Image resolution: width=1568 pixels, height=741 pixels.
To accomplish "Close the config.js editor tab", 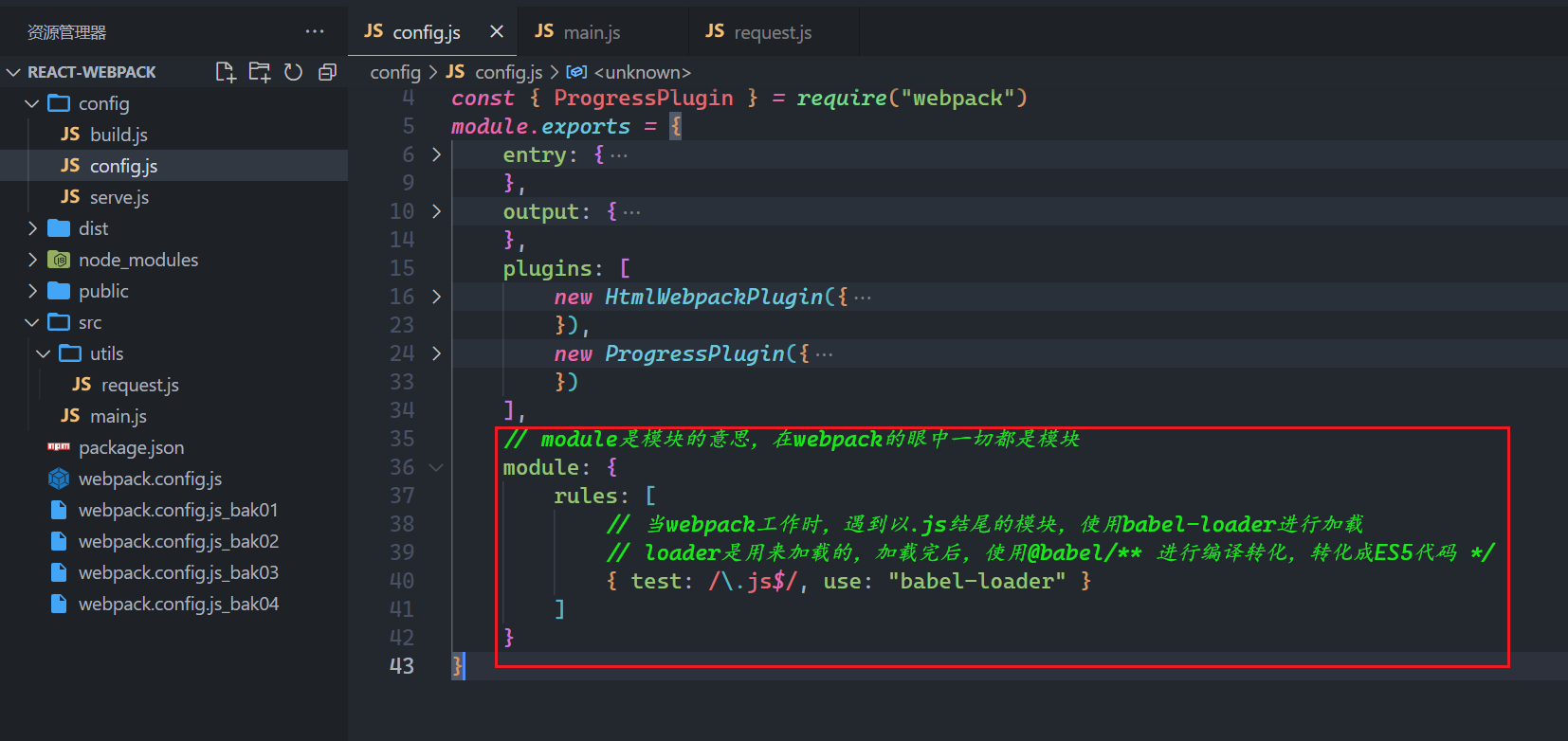I will coord(497,32).
